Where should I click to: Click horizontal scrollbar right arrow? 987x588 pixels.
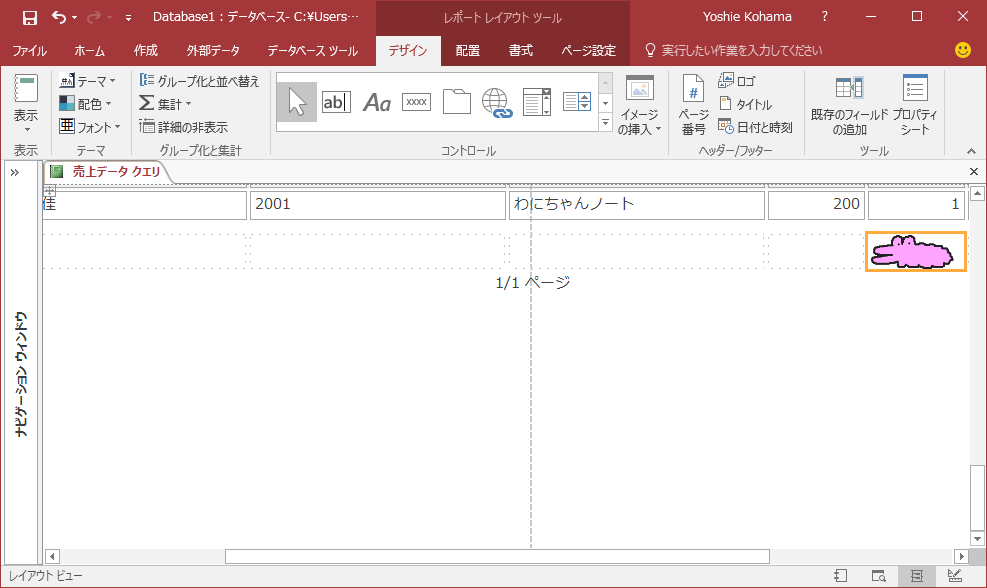point(961,557)
